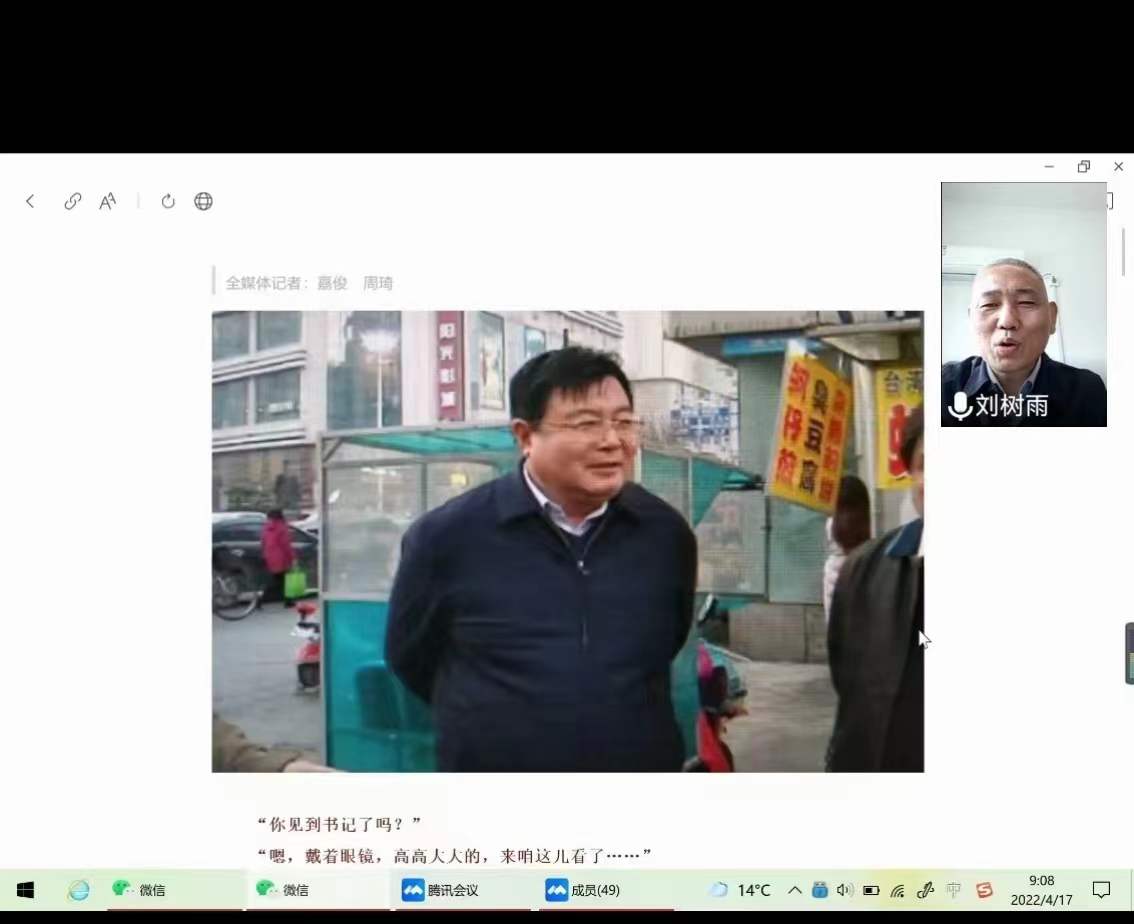This screenshot has height=924, width=1134.
Task: Click the volume speaker tray icon
Action: [x=844, y=890]
